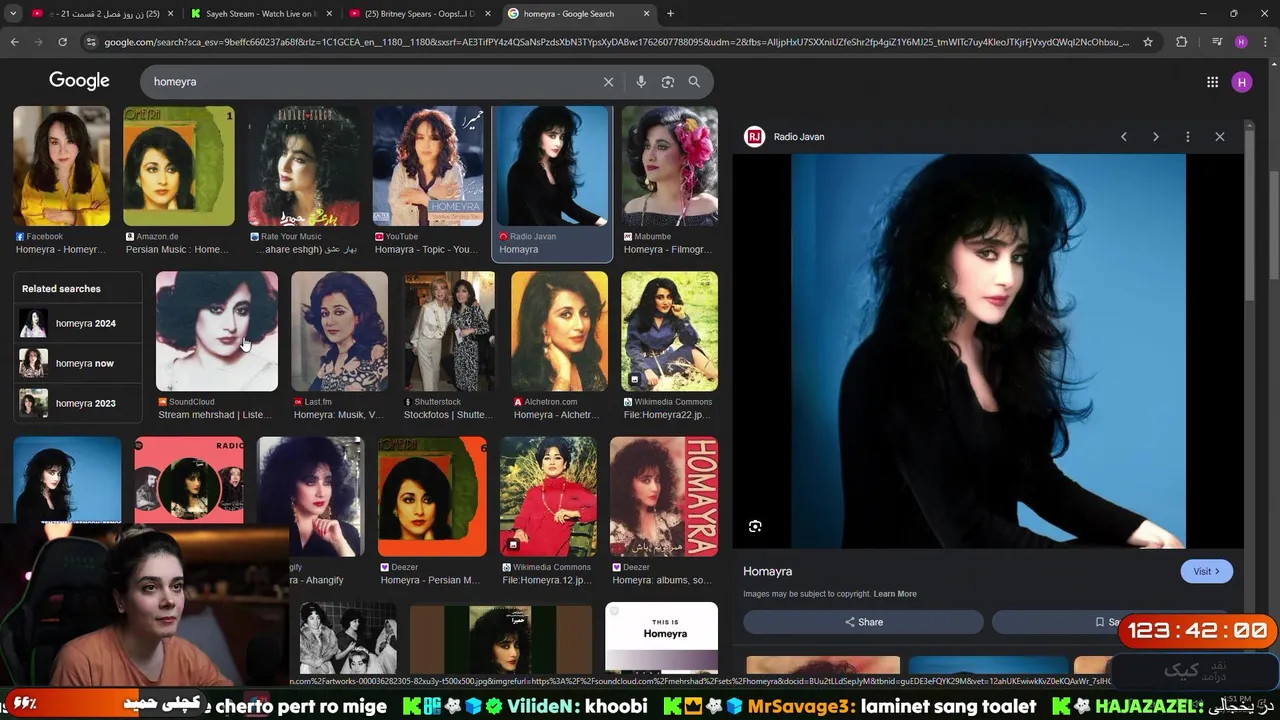1280x720 pixels.
Task: Open Deezer Homeyra Persian M thumbnail
Action: (x=432, y=496)
